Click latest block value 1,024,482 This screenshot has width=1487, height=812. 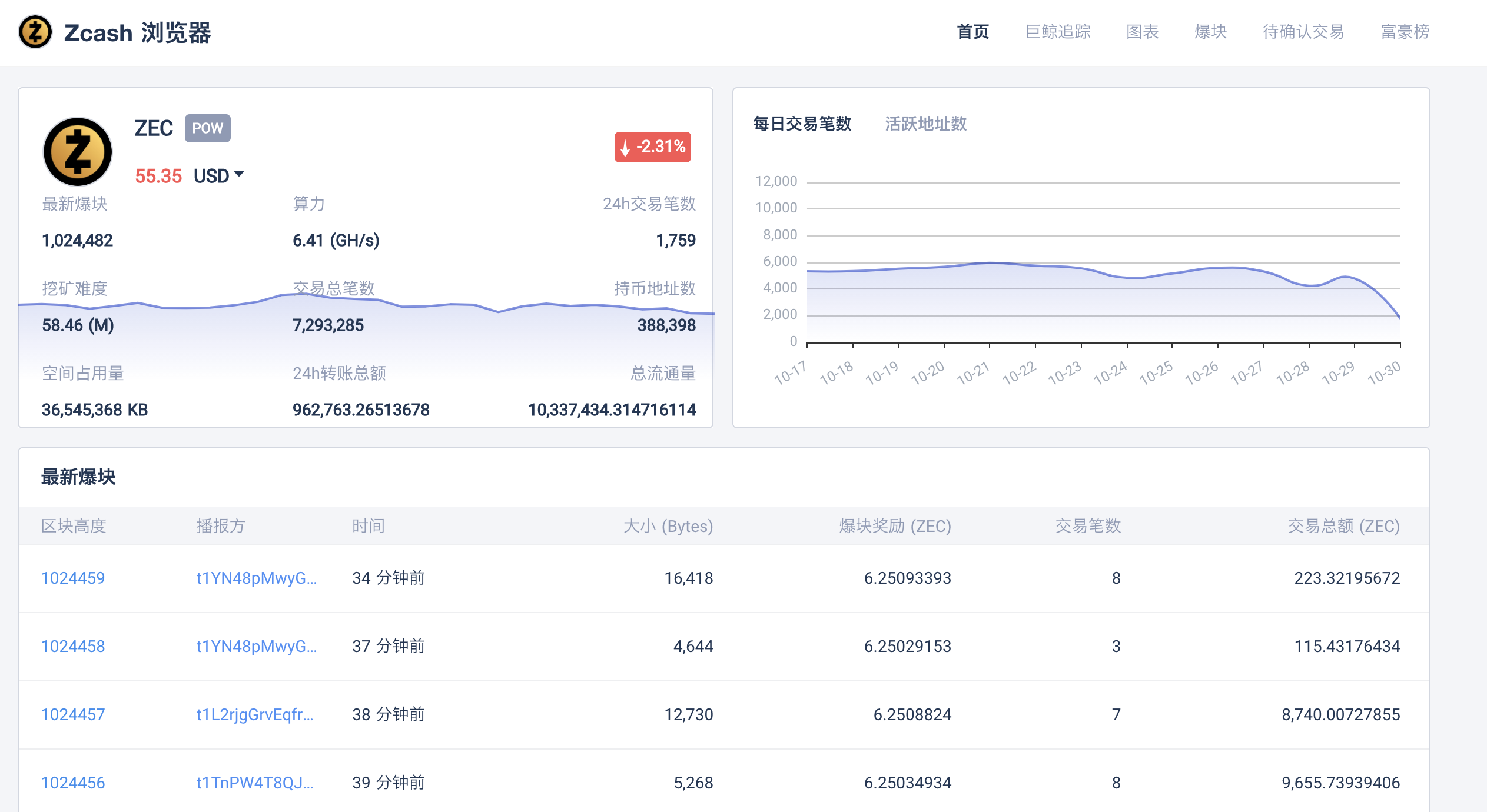point(78,240)
